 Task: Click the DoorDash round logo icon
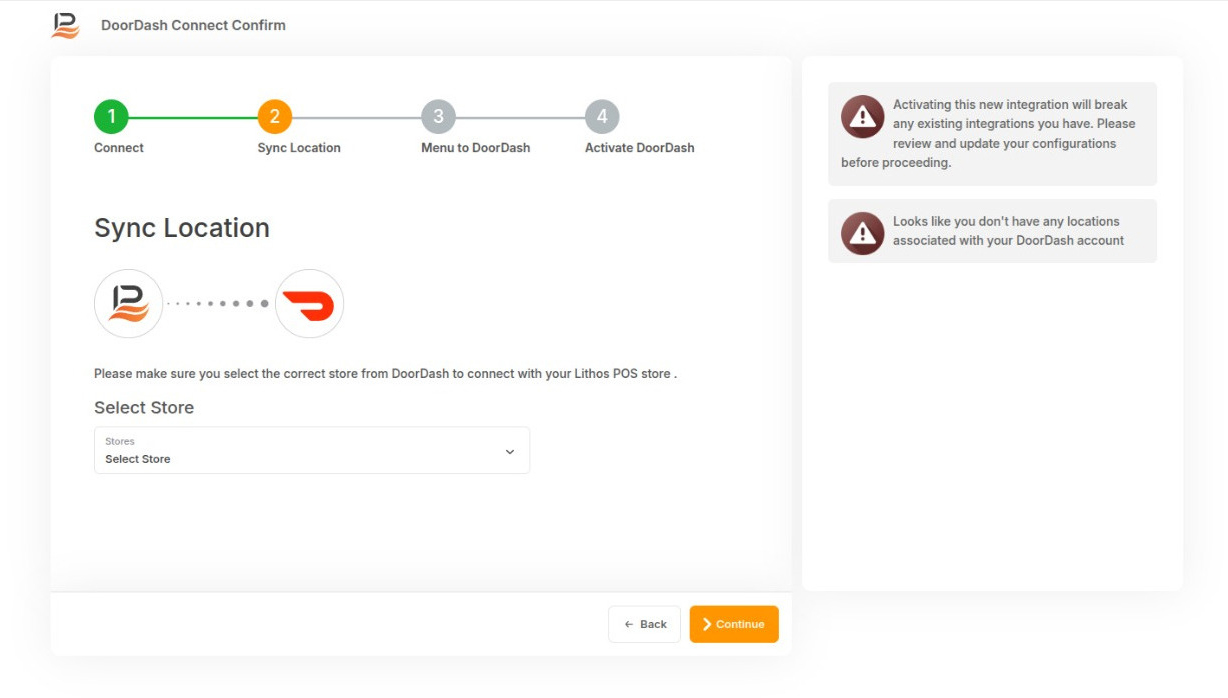309,303
